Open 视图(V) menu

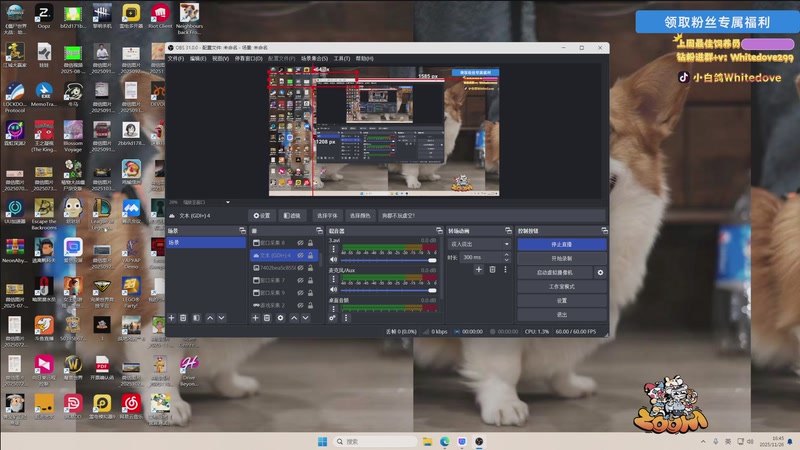[220, 59]
